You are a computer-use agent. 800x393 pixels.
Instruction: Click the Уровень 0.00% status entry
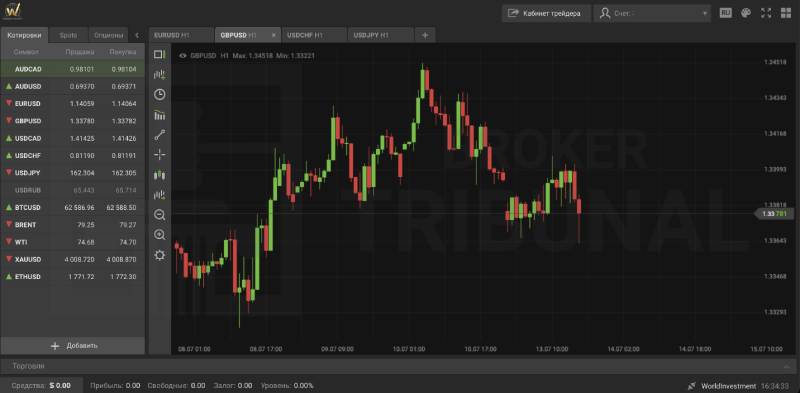pos(287,386)
